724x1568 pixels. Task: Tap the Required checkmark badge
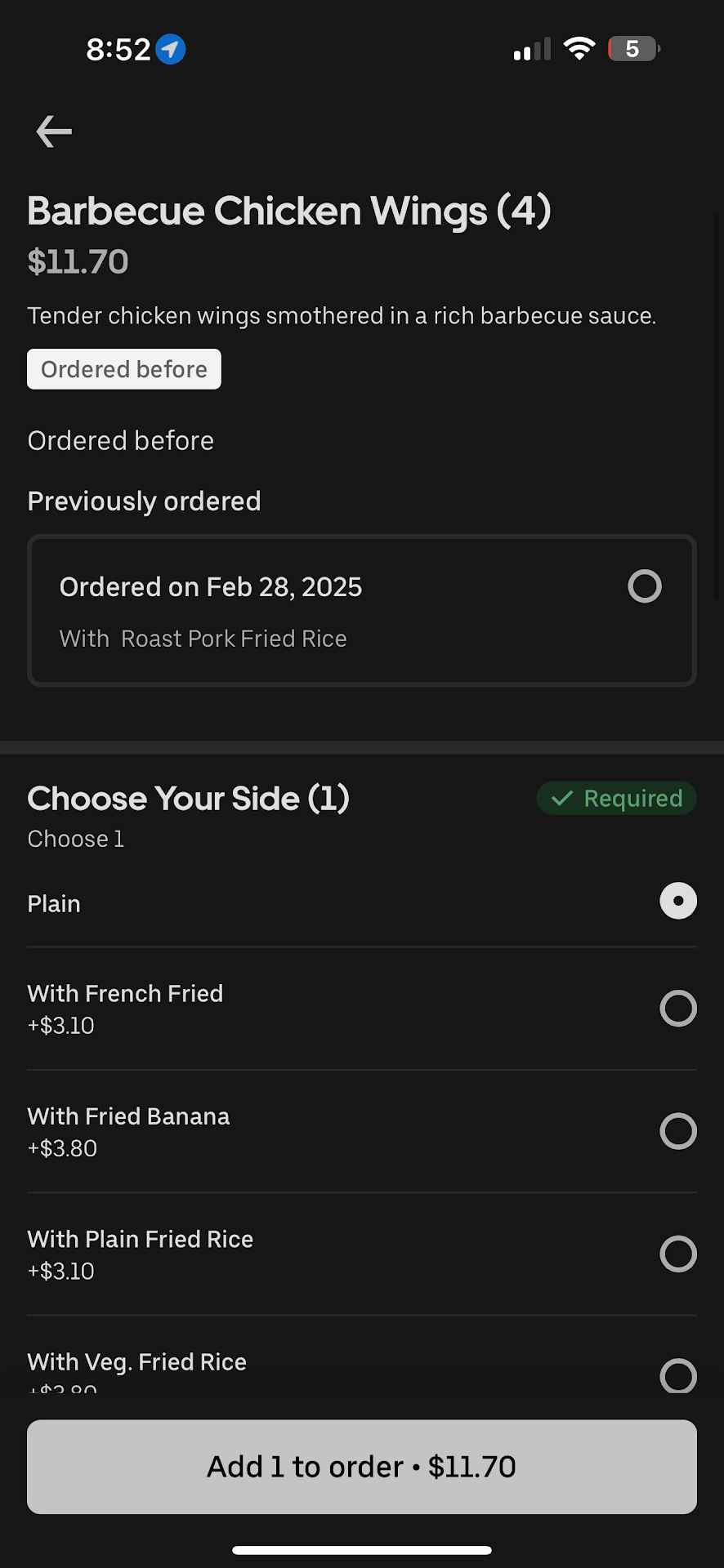pyautogui.click(x=616, y=798)
